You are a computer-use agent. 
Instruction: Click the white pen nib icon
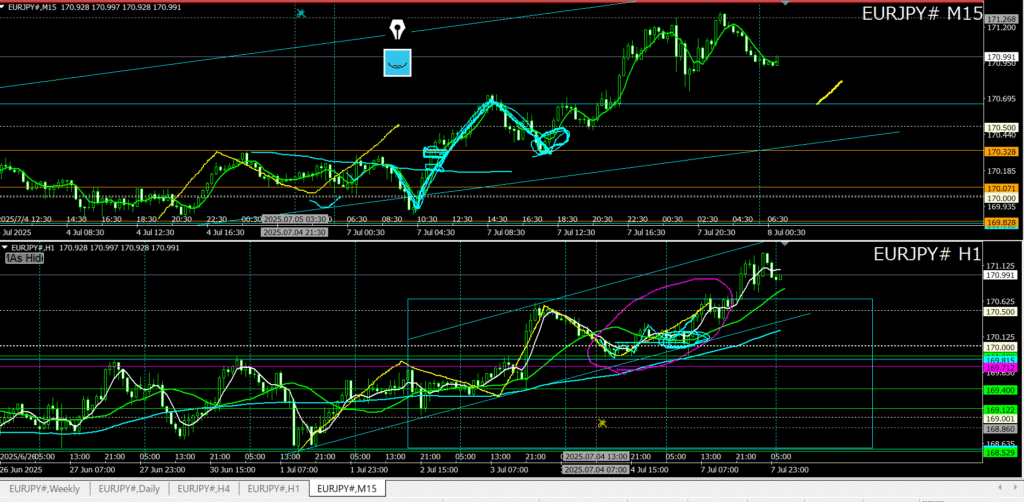(x=398, y=28)
